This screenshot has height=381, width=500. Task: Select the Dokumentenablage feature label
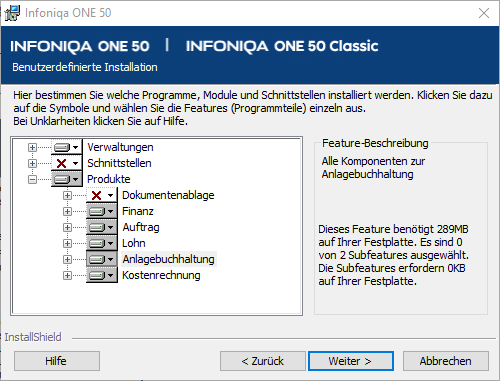(x=168, y=195)
